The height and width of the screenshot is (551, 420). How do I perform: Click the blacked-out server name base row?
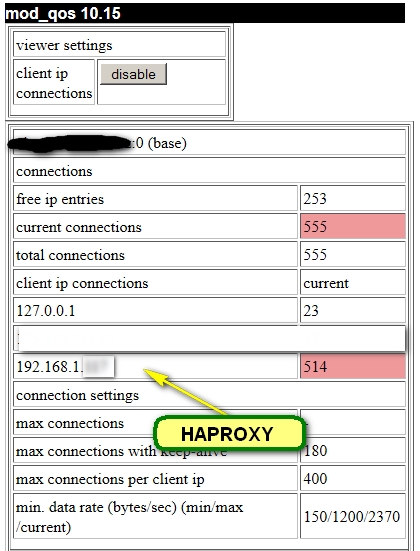coord(209,142)
